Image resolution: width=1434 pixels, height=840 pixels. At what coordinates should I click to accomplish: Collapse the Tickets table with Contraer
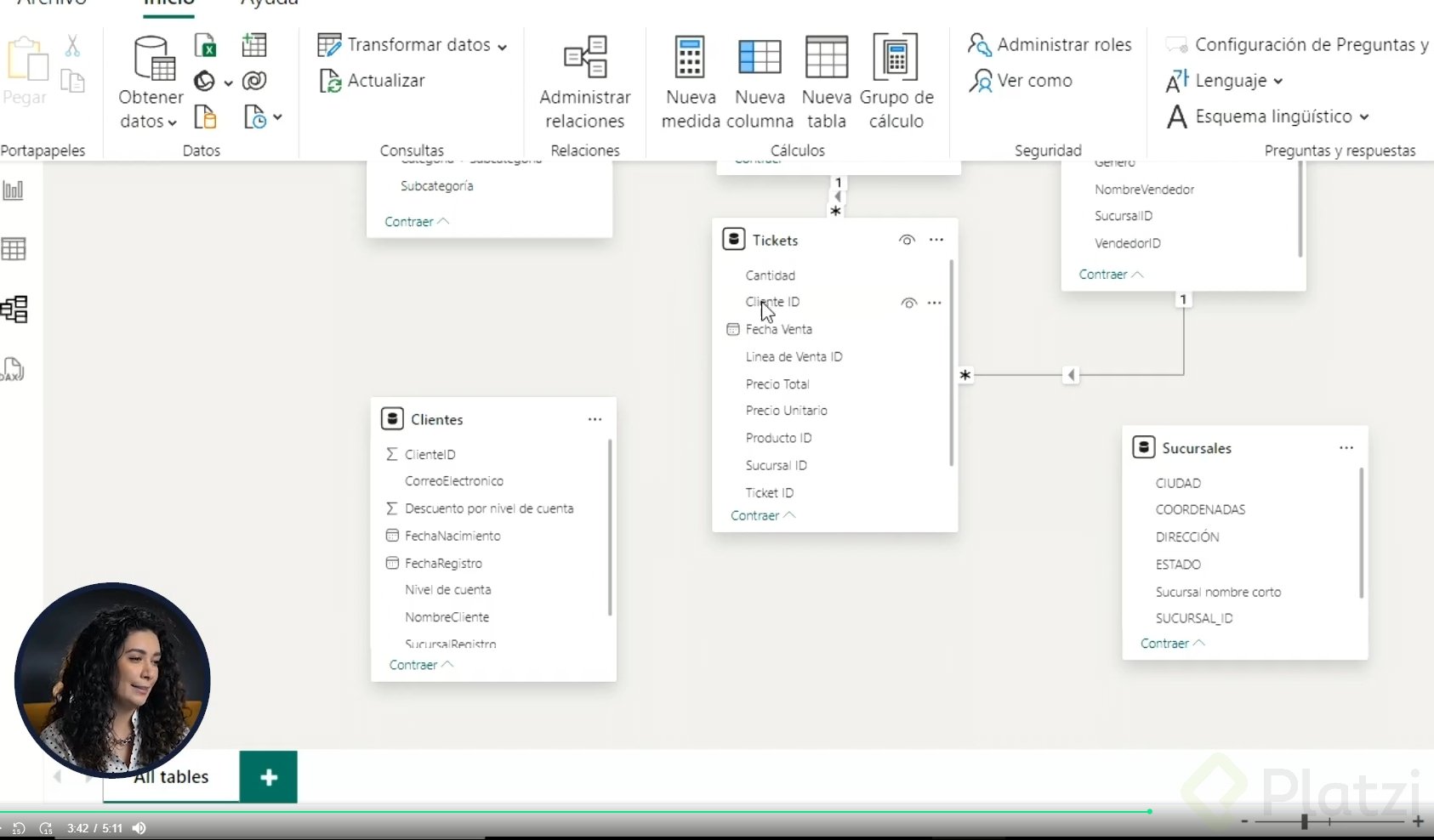pyautogui.click(x=763, y=515)
